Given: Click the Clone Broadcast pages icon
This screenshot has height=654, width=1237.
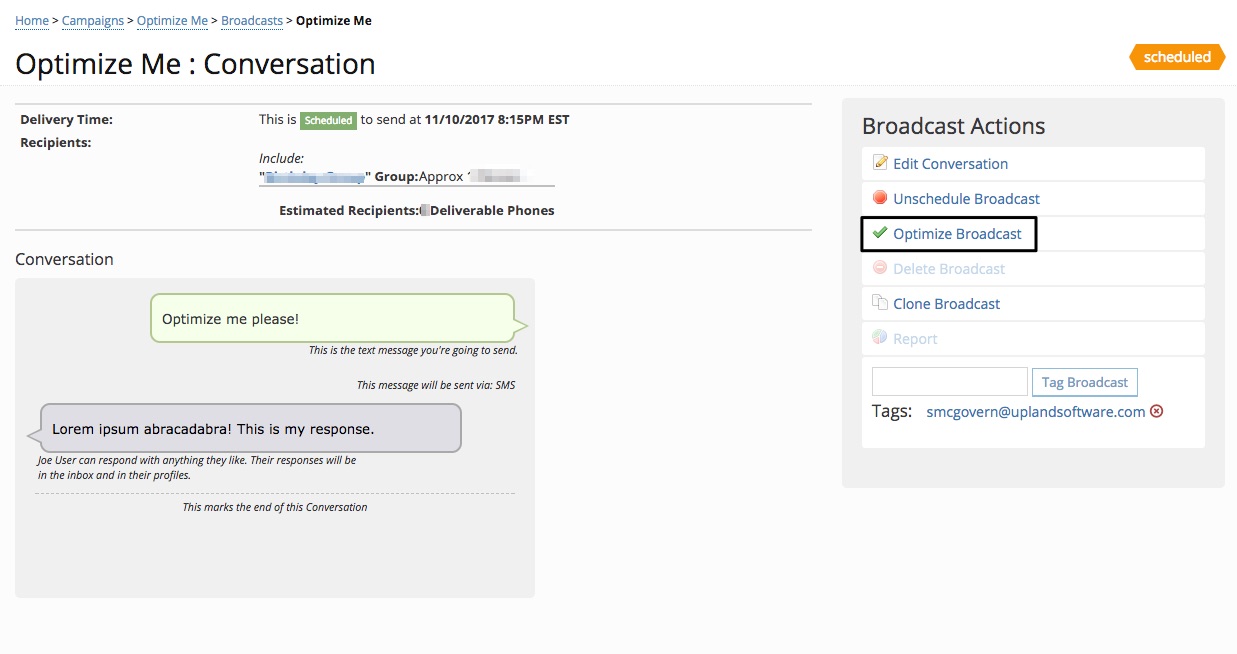Looking at the screenshot, I should click(x=880, y=303).
